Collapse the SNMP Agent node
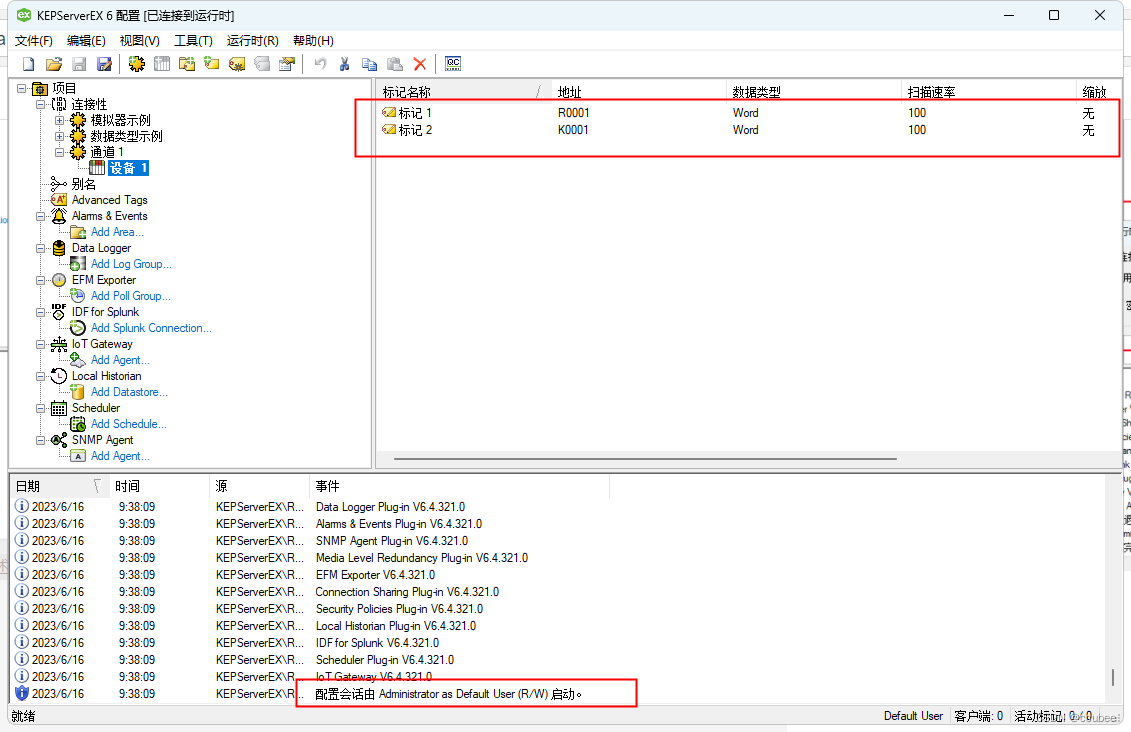Screen dimensions: 1131x732 (x=40, y=440)
